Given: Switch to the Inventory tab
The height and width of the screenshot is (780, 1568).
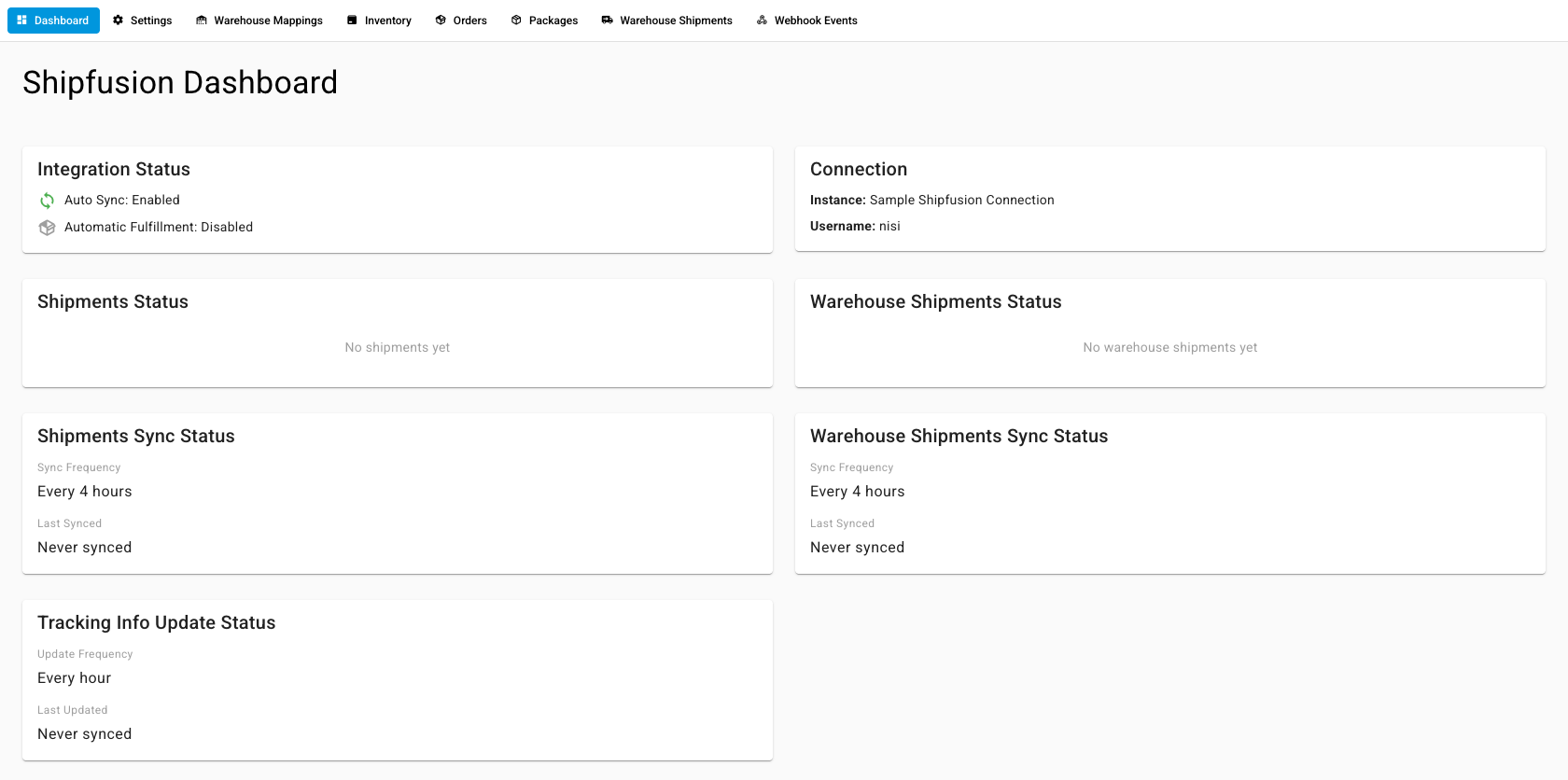Looking at the screenshot, I should [x=379, y=21].
